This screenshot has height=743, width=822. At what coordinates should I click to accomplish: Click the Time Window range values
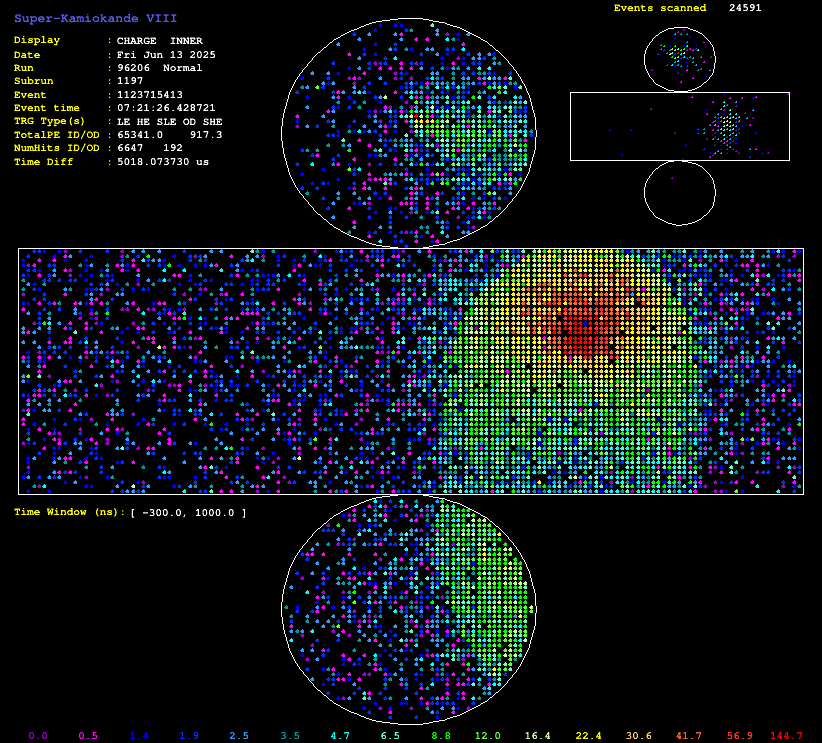[188, 513]
